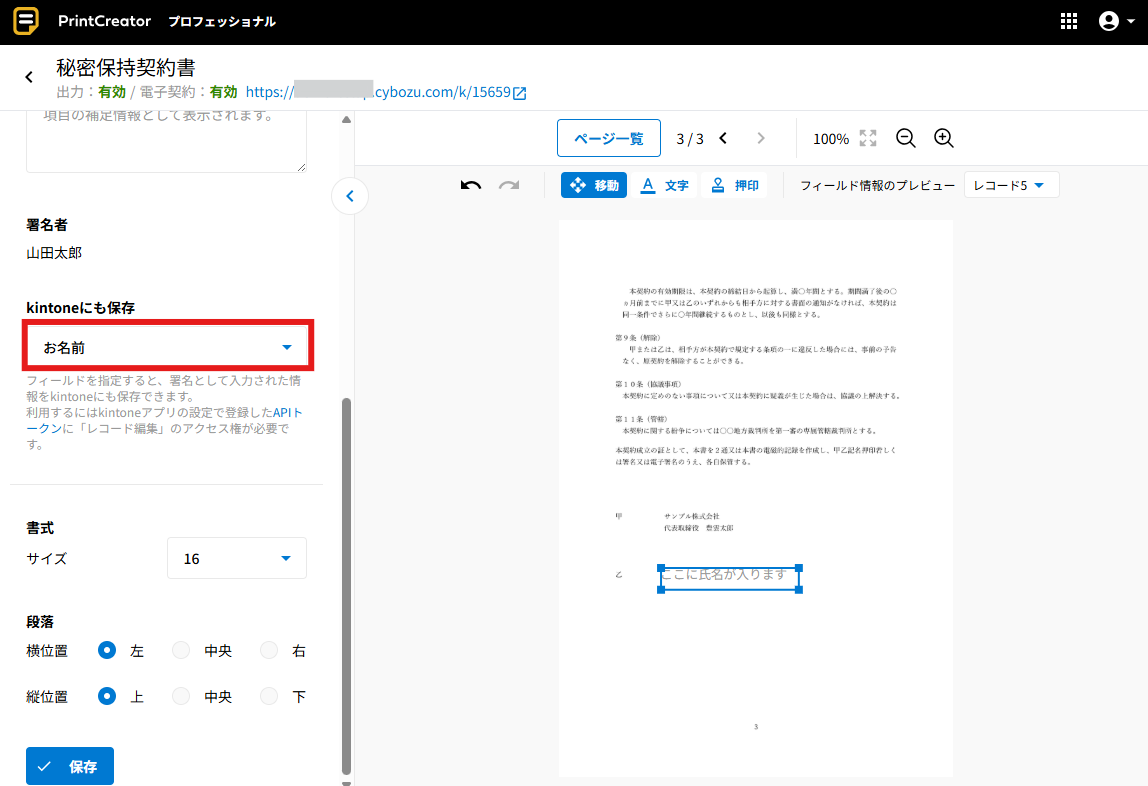This screenshot has width=1148, height=786.
Task: Select the 押印 stamp tool
Action: coord(735,185)
